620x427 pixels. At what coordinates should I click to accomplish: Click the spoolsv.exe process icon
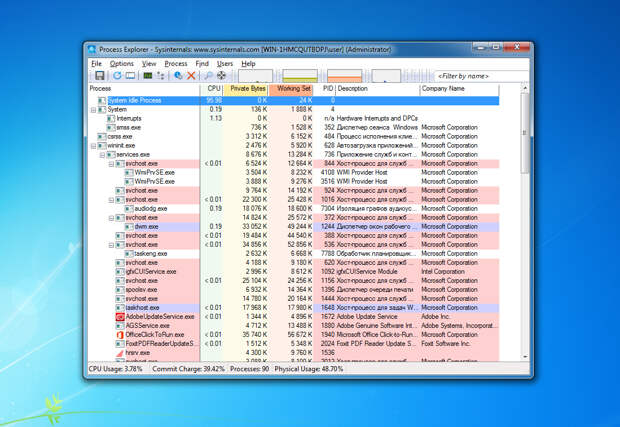click(x=120, y=290)
